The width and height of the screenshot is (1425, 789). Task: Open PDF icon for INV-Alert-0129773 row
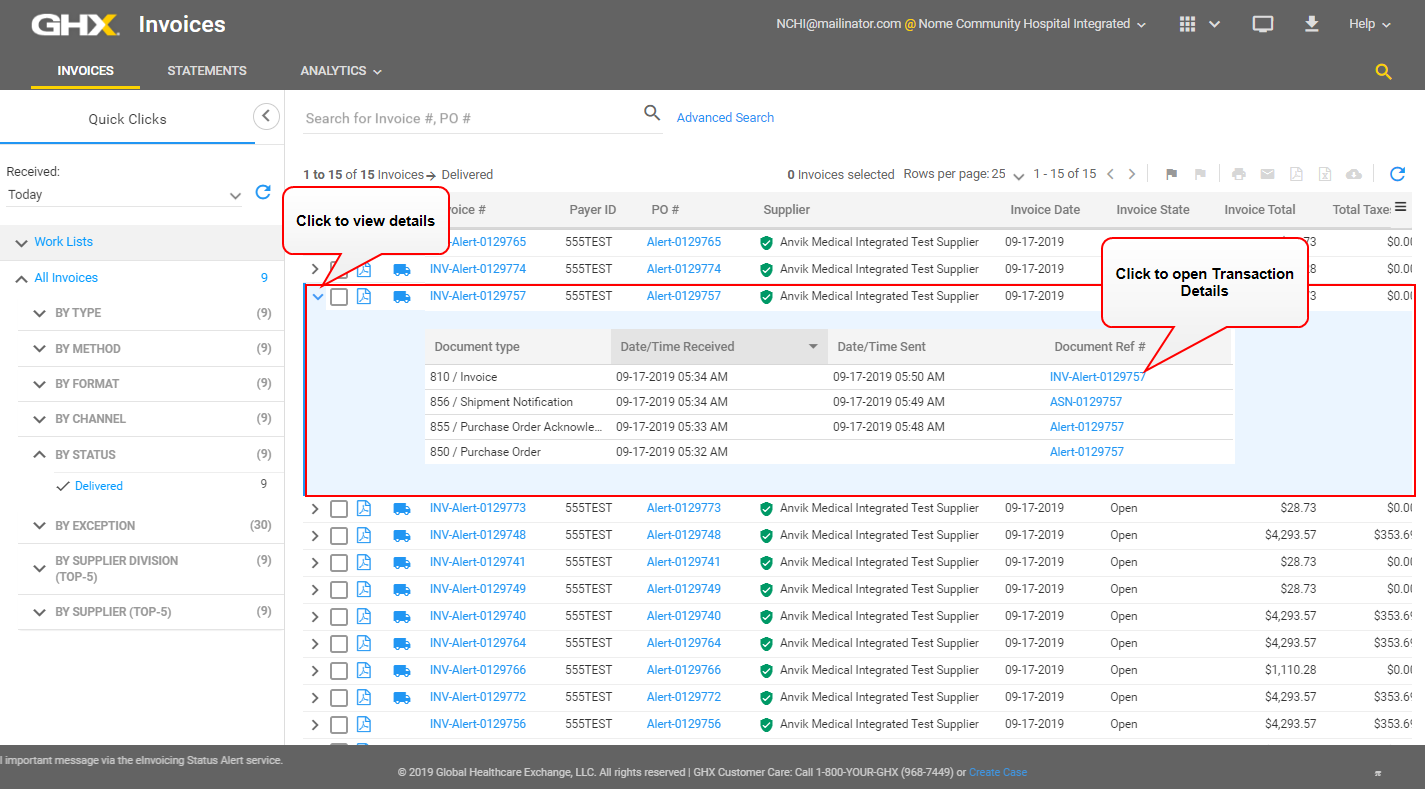(364, 508)
